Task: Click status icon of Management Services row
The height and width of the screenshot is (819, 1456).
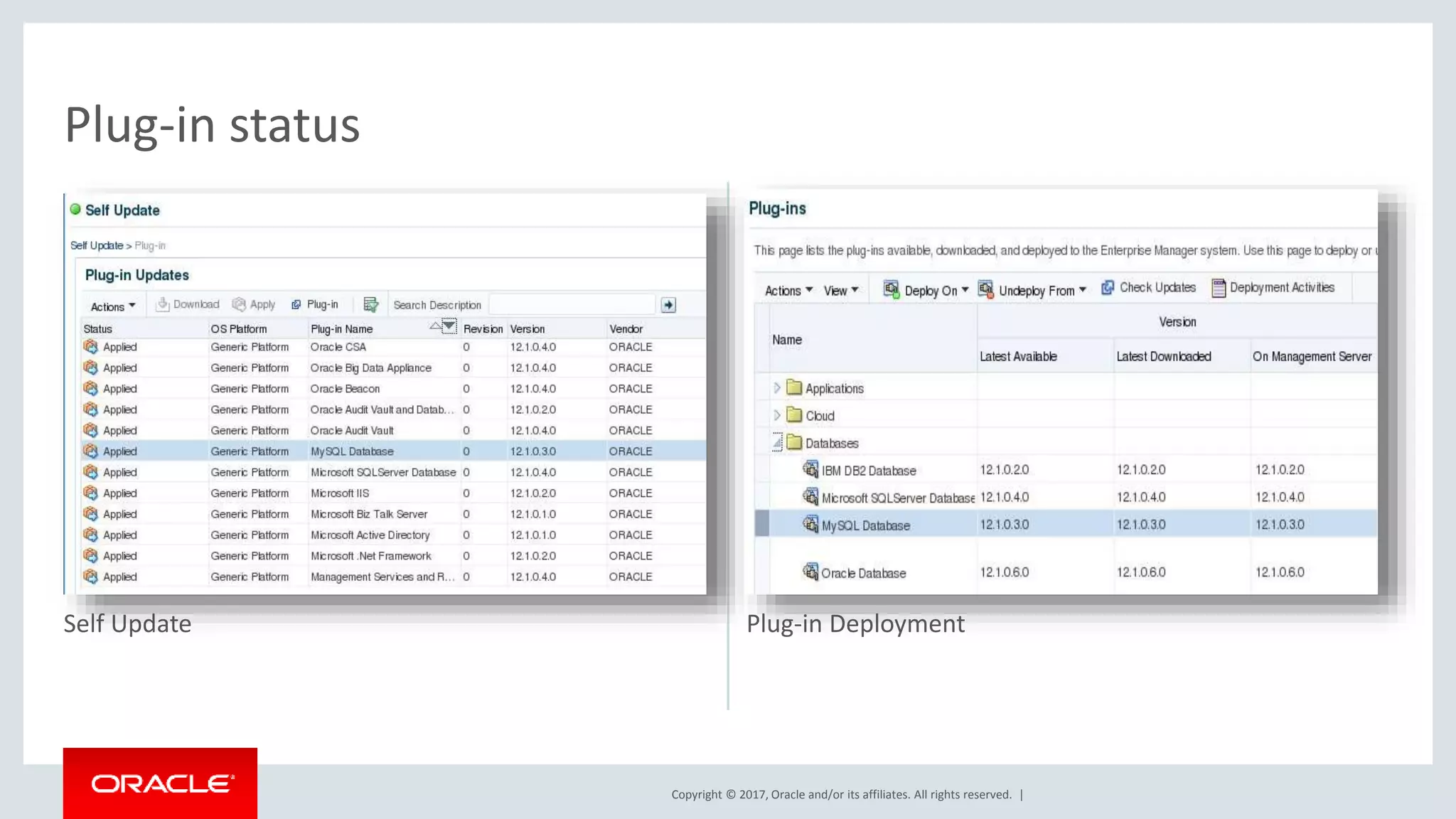Action: coord(90,576)
